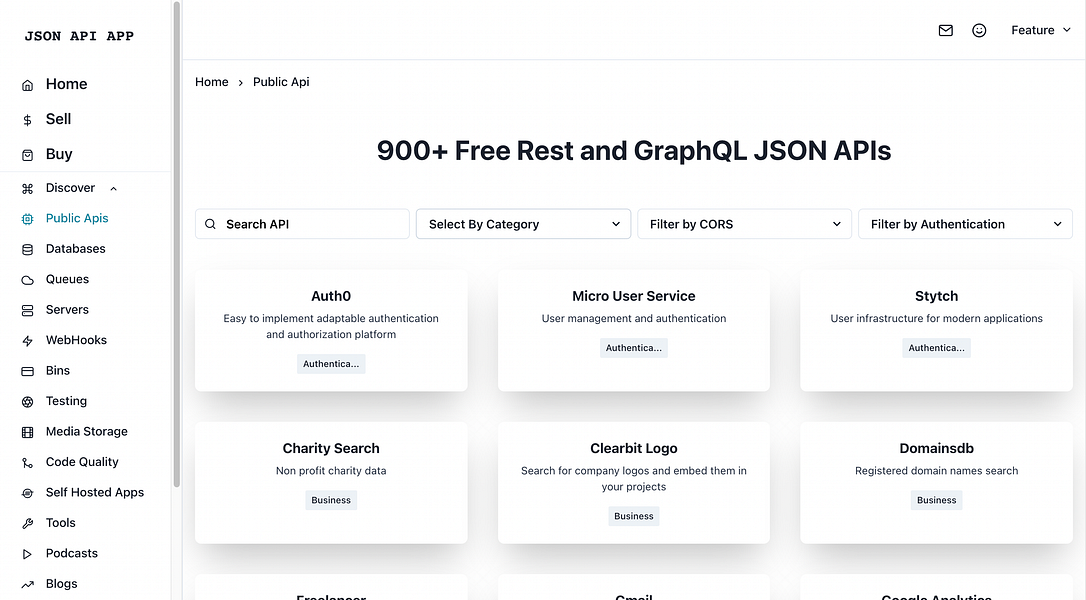Click the Authentica... tag on Micro User Service
The height and width of the screenshot is (600, 1086).
tap(634, 348)
